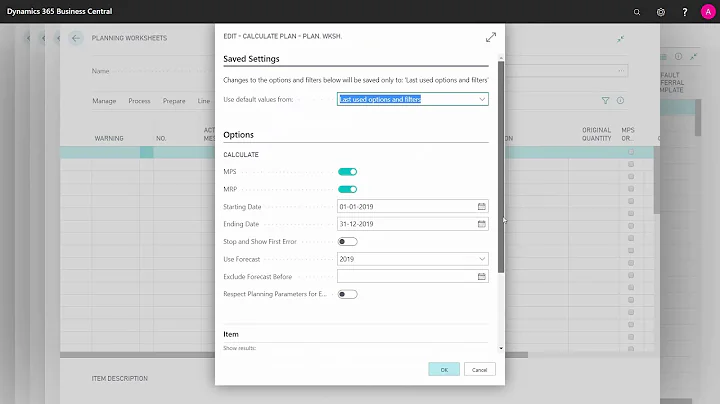The width and height of the screenshot is (720, 404).
Task: Click the back arrow on Planning Worksheets
Action: click(x=76, y=38)
